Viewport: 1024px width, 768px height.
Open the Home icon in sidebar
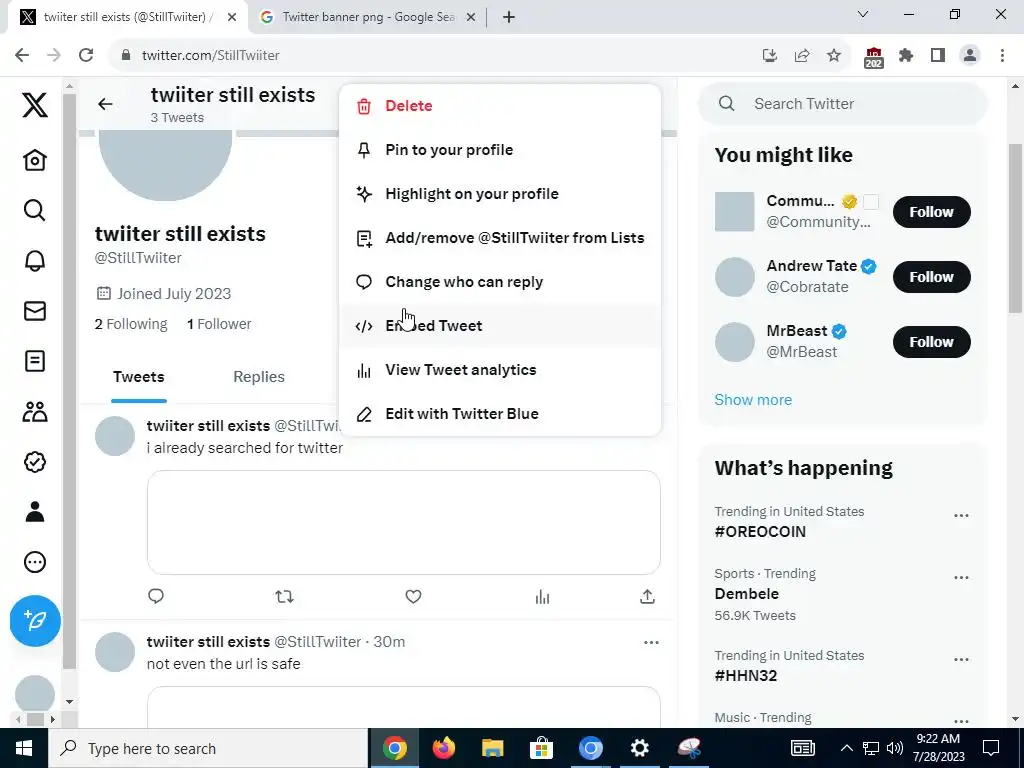(x=35, y=160)
